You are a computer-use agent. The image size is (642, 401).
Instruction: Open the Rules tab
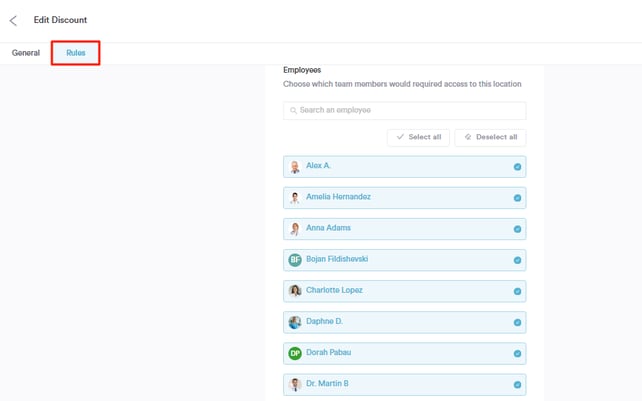click(x=76, y=53)
